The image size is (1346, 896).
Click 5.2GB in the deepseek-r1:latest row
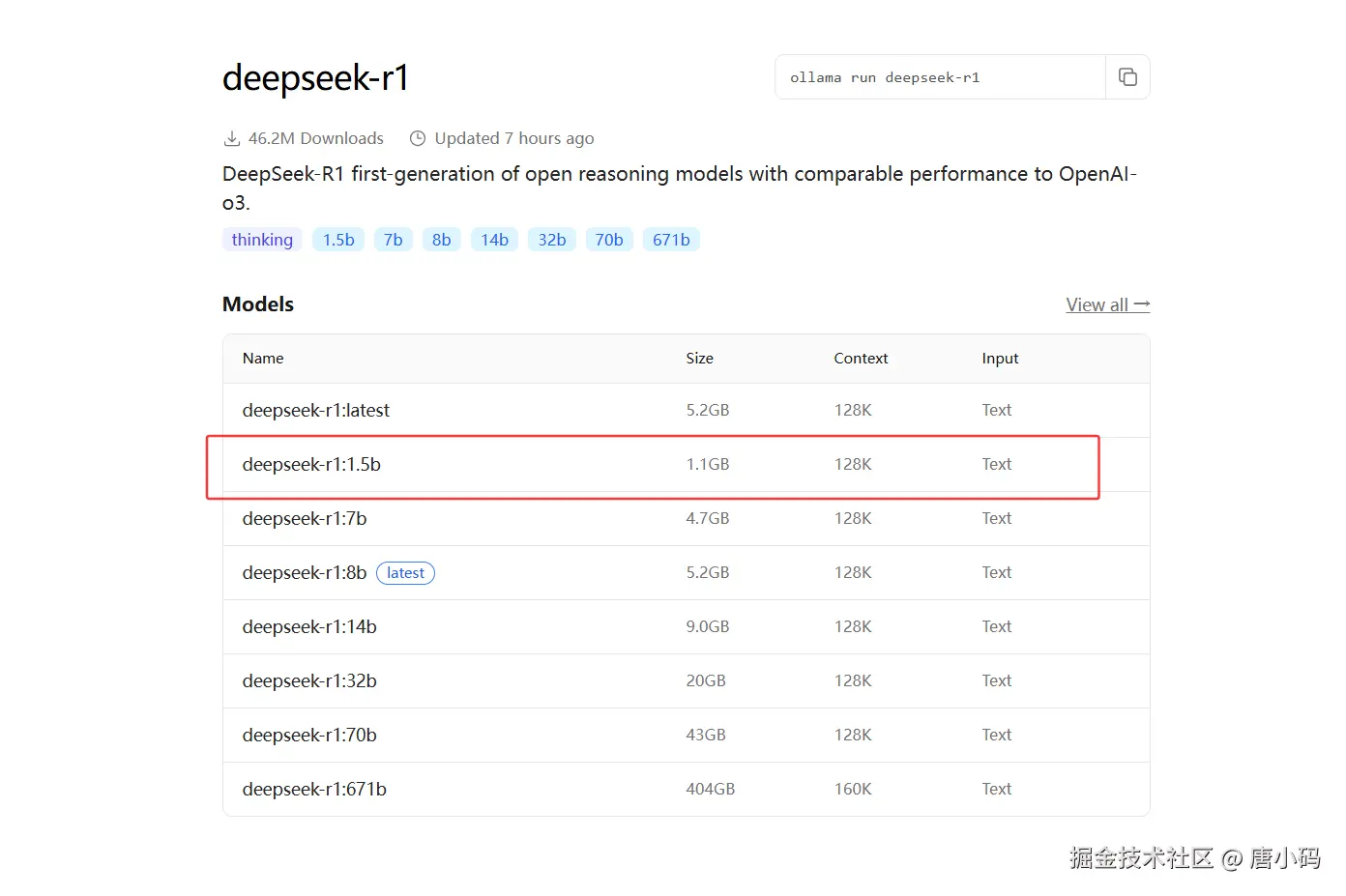pos(708,410)
